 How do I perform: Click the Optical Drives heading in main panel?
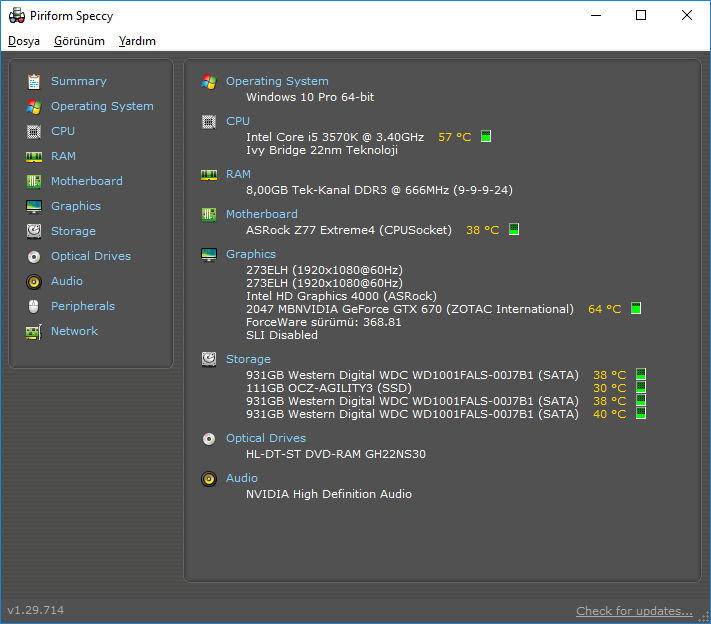tap(266, 438)
